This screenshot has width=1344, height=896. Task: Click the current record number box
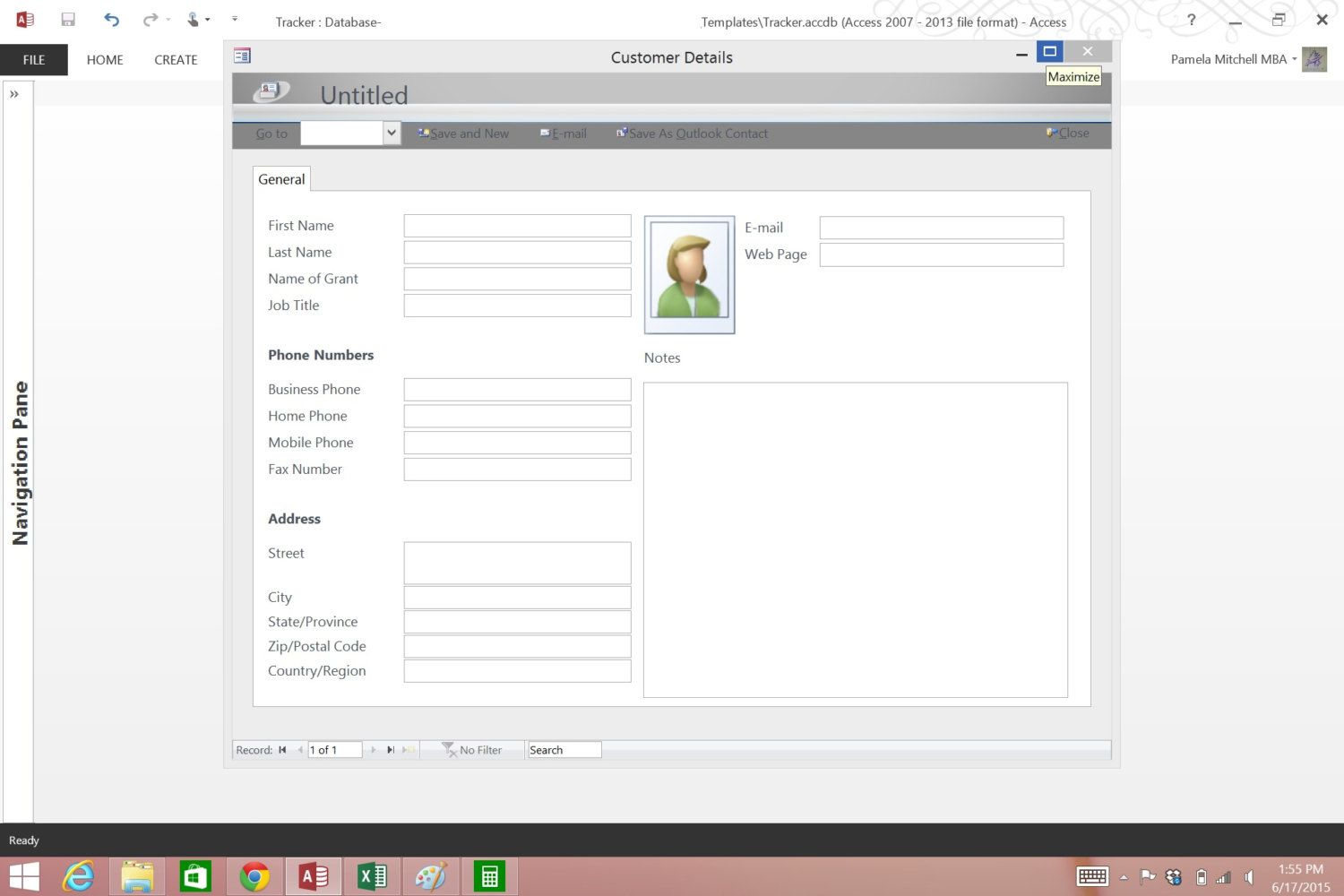click(334, 750)
